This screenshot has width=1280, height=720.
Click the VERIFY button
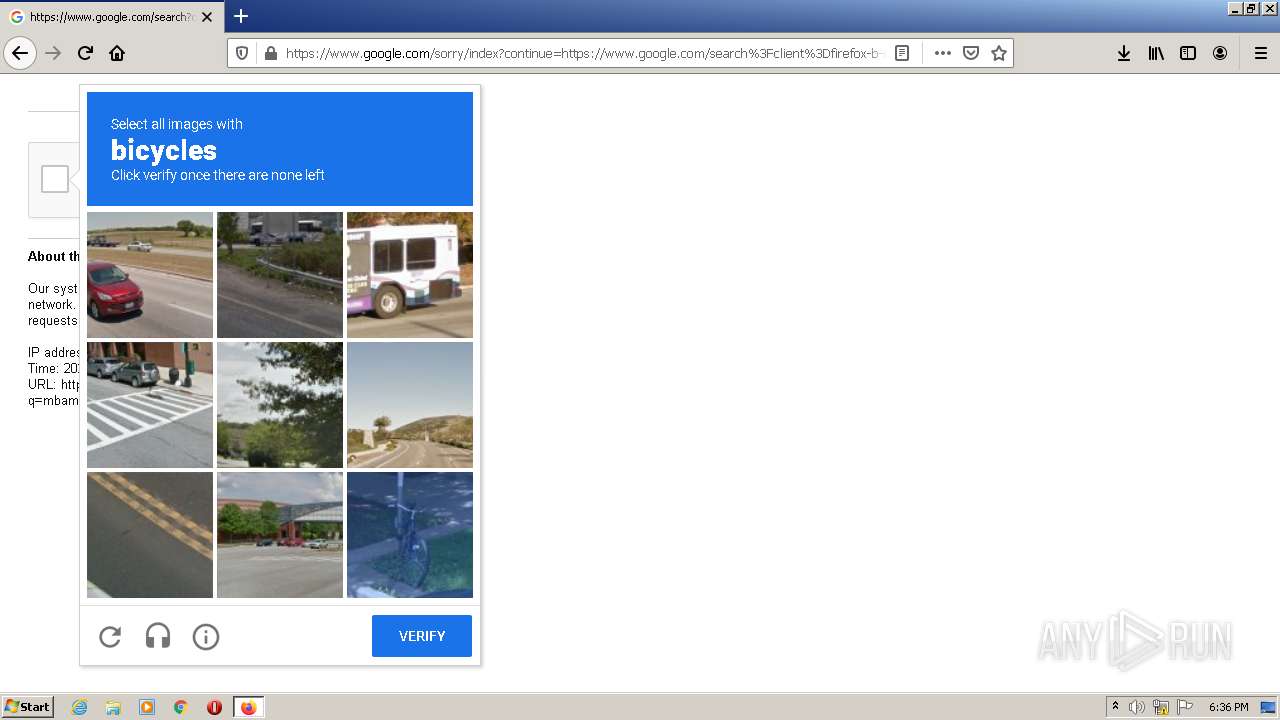tap(422, 636)
